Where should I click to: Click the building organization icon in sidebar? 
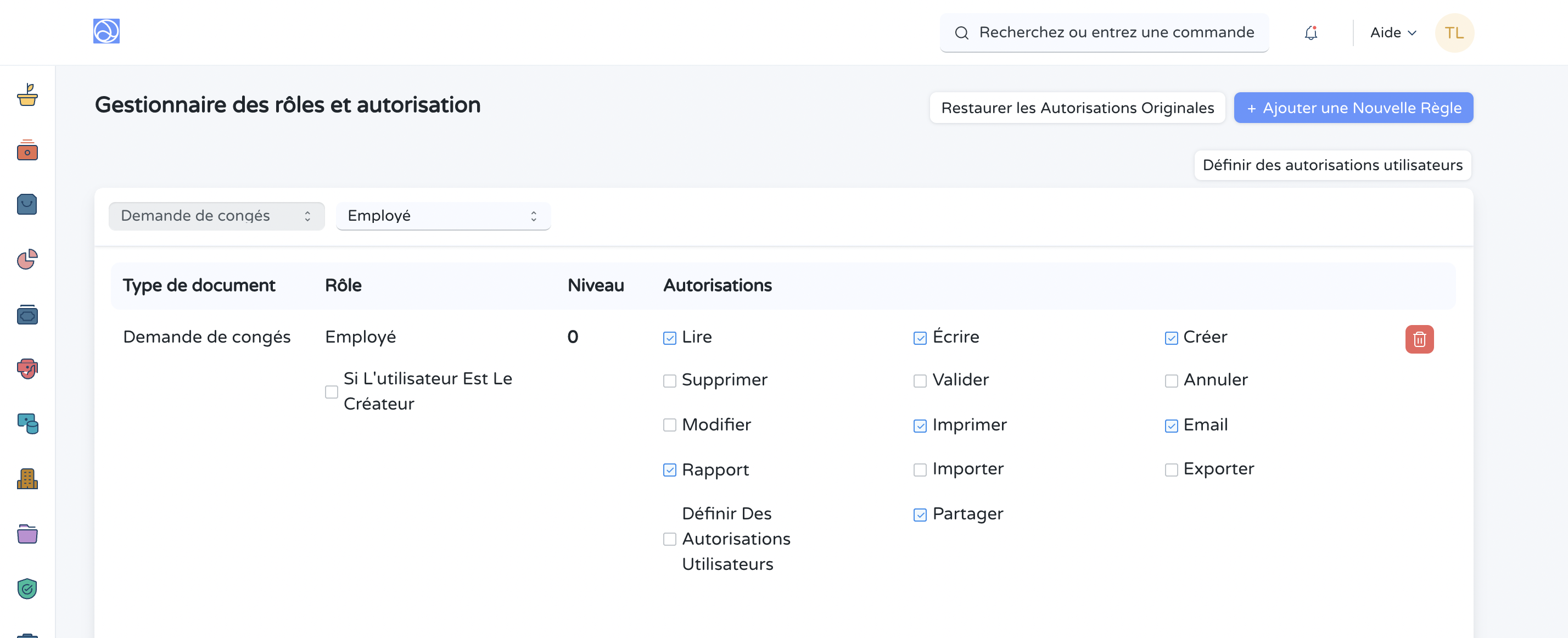pos(27,479)
